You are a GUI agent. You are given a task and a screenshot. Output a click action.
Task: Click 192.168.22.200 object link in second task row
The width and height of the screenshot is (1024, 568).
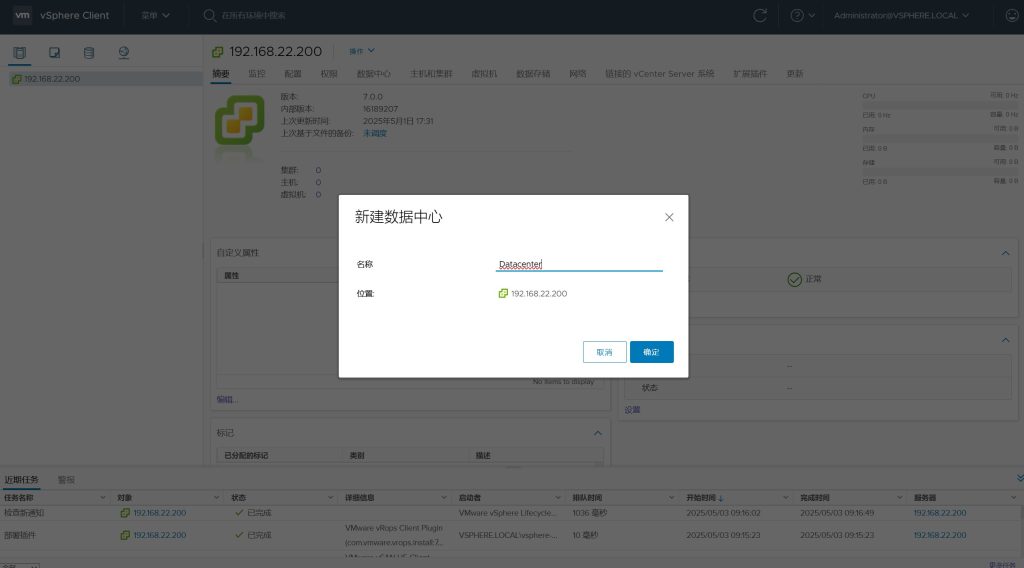tap(159, 535)
